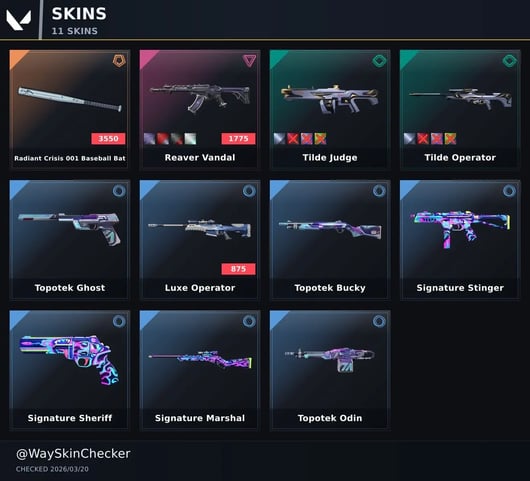
Task: Click the Valorant logo in the header
Action: click(x=19, y=20)
